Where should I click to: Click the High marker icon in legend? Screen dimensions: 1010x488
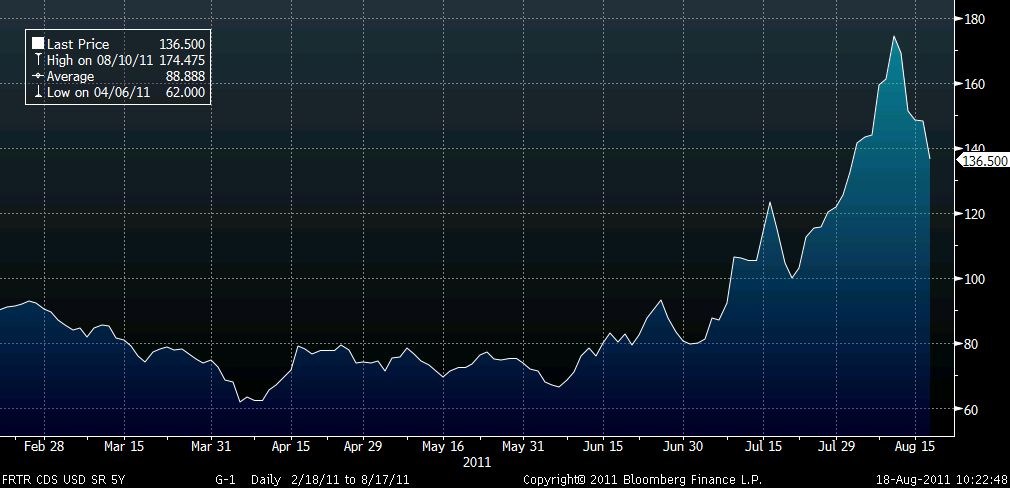click(x=38, y=60)
